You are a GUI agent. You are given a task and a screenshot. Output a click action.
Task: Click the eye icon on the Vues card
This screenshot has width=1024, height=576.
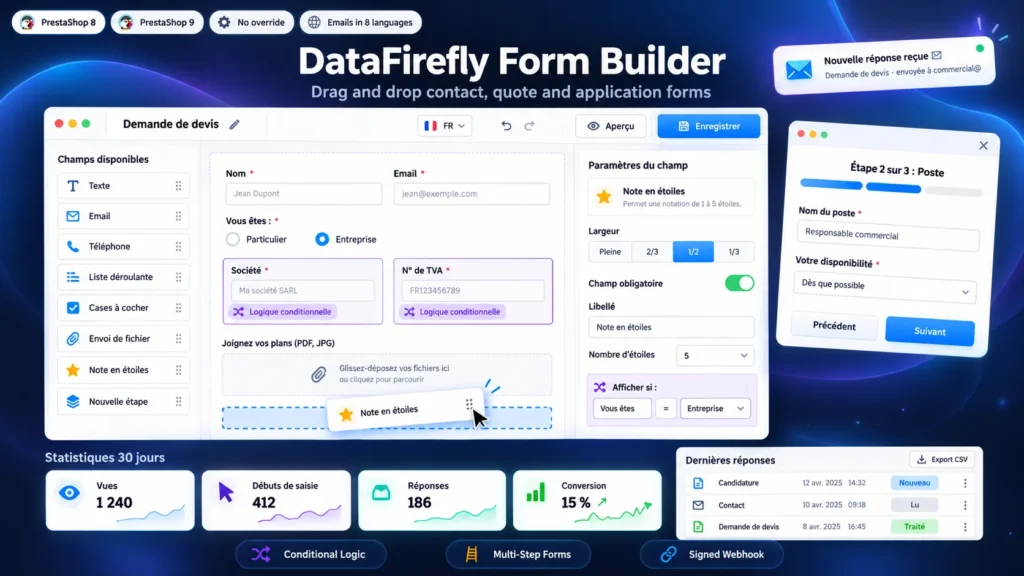[69, 492]
